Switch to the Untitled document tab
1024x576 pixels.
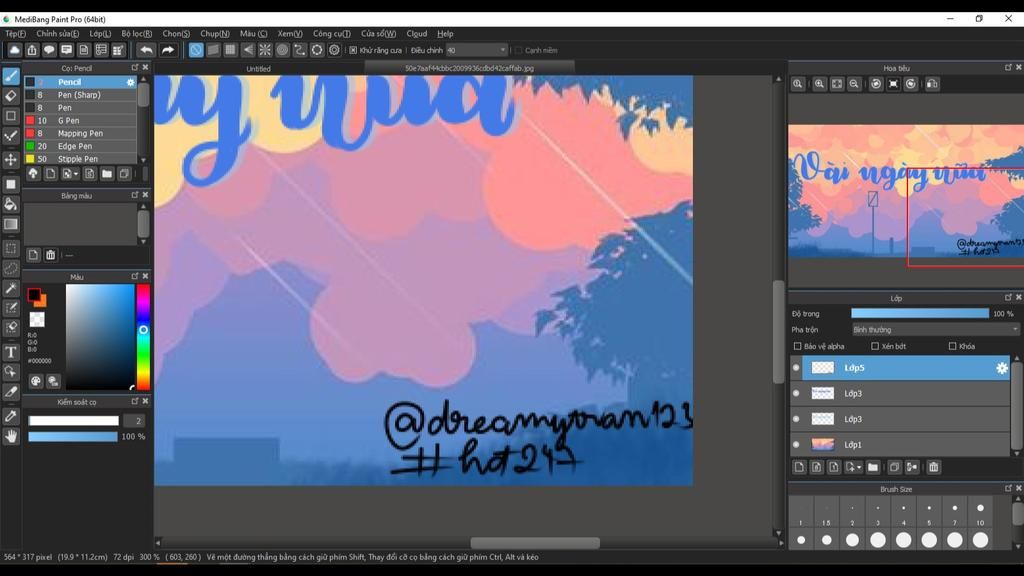(259, 69)
